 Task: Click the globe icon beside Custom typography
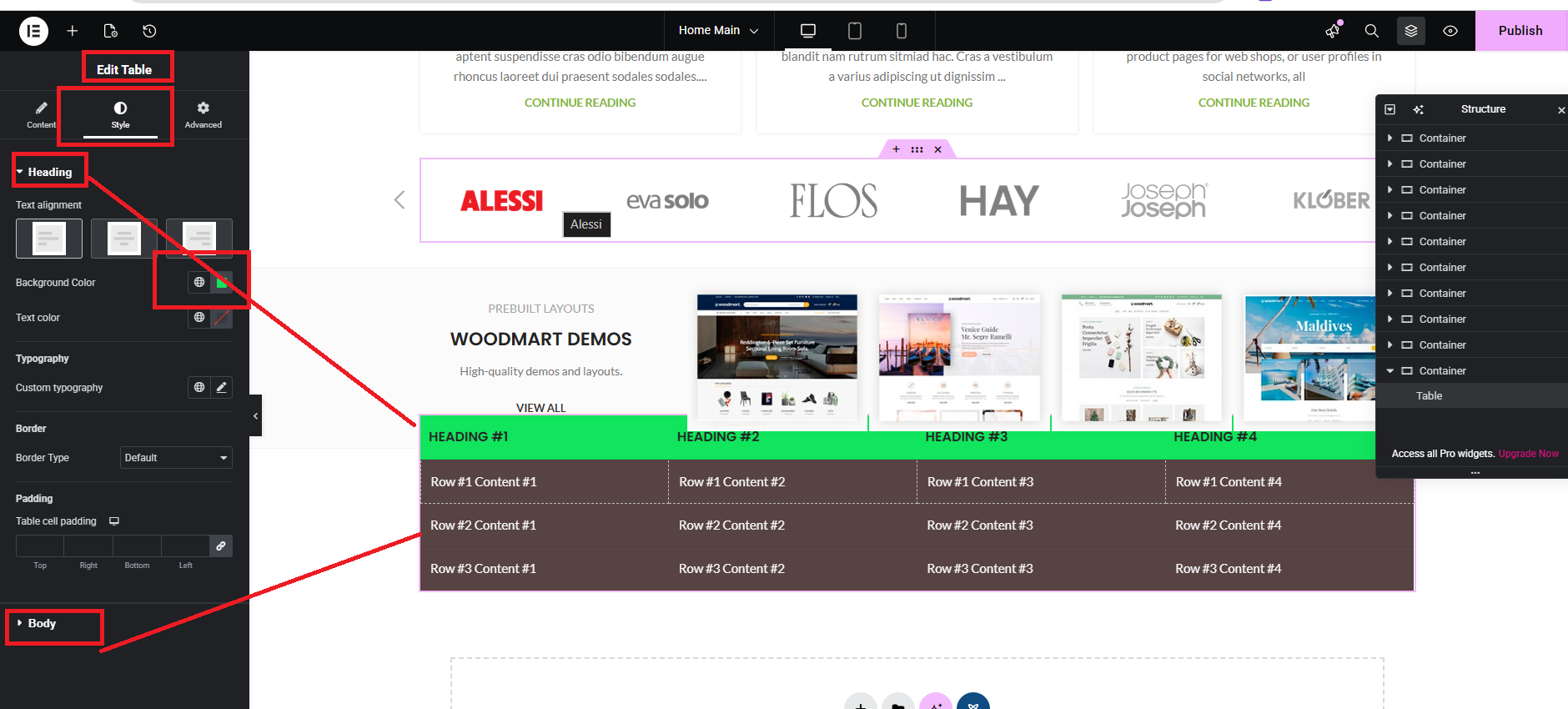pos(199,387)
